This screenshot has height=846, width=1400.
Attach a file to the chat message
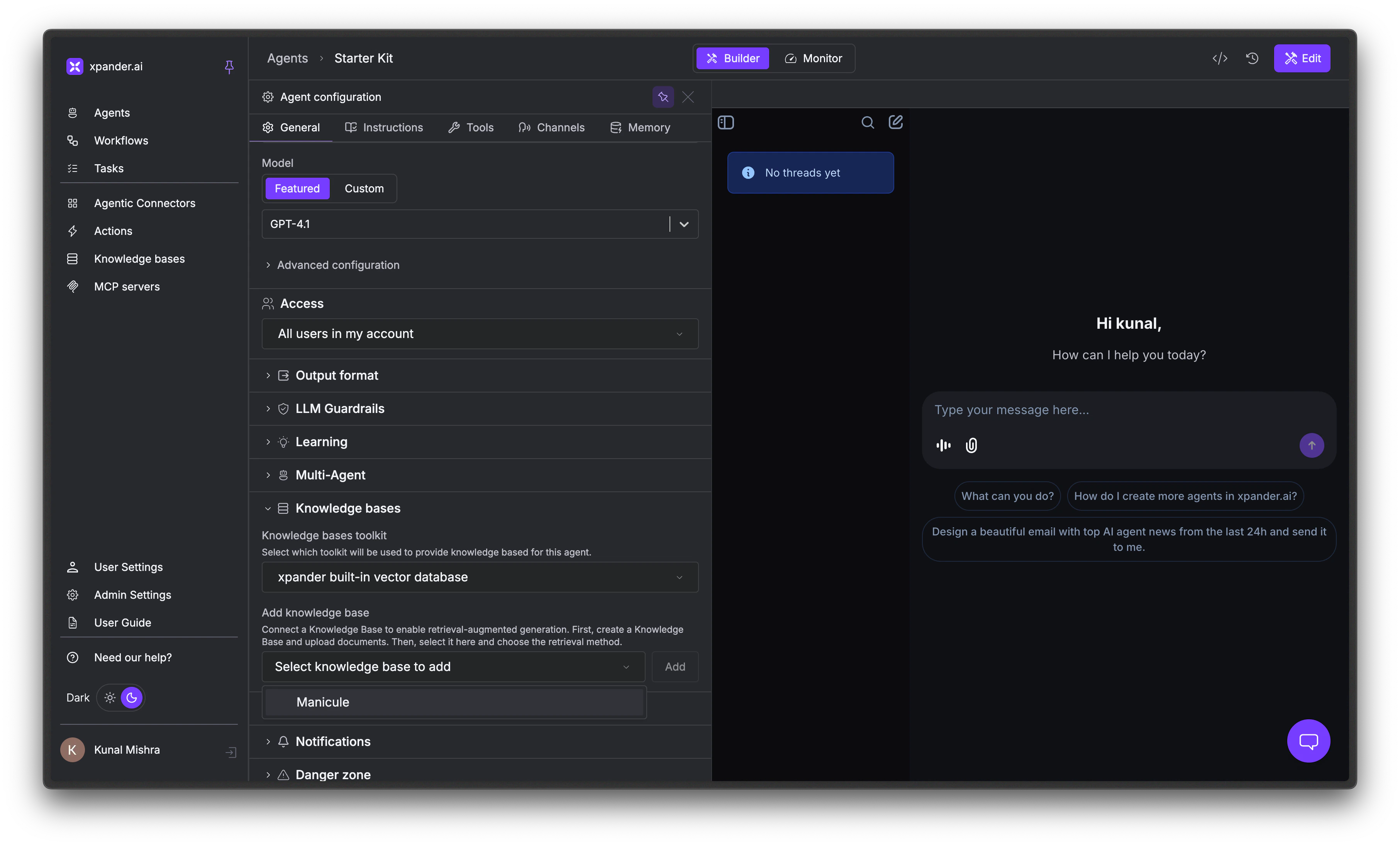(971, 445)
